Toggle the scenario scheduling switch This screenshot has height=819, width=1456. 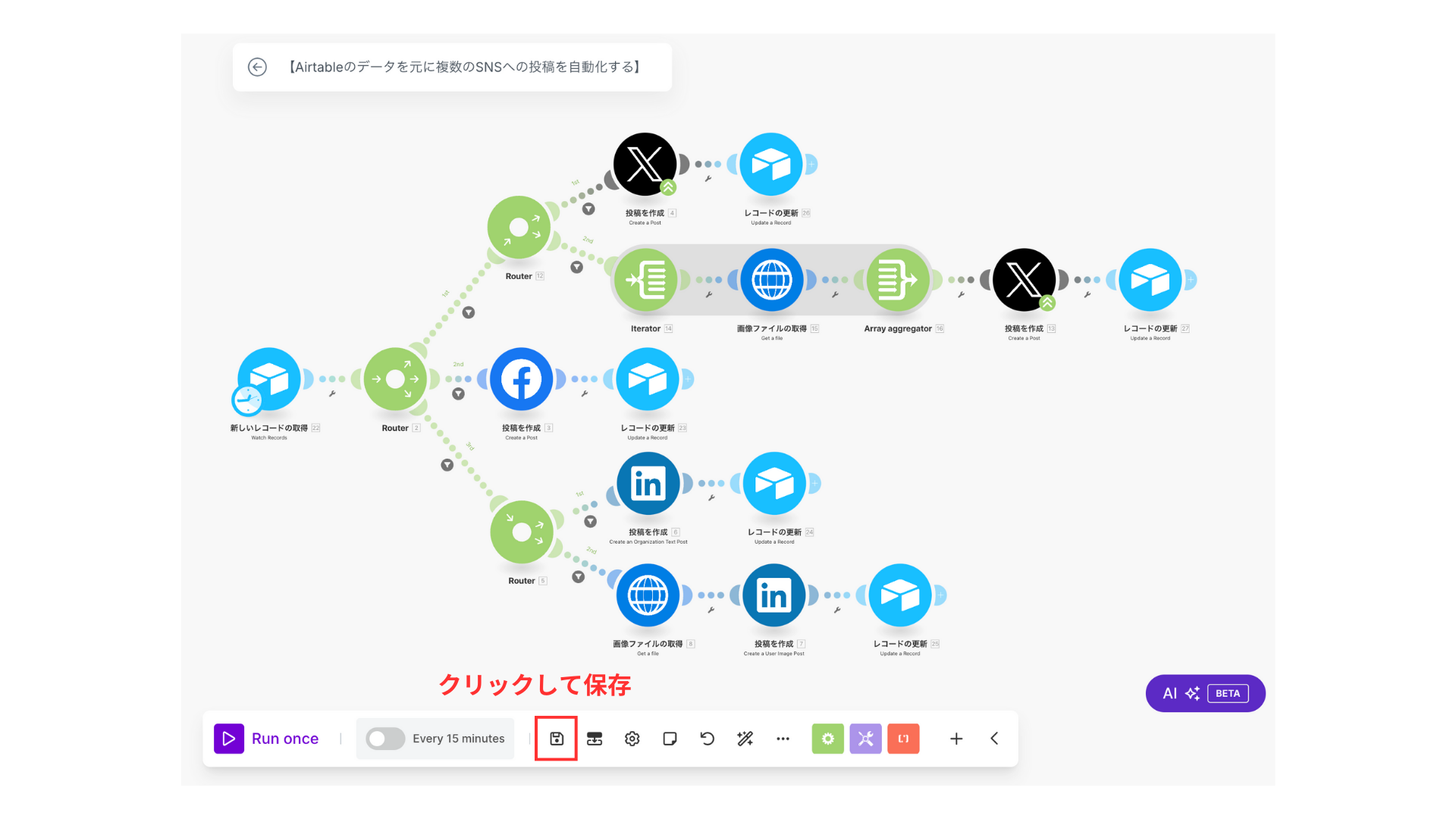[385, 739]
